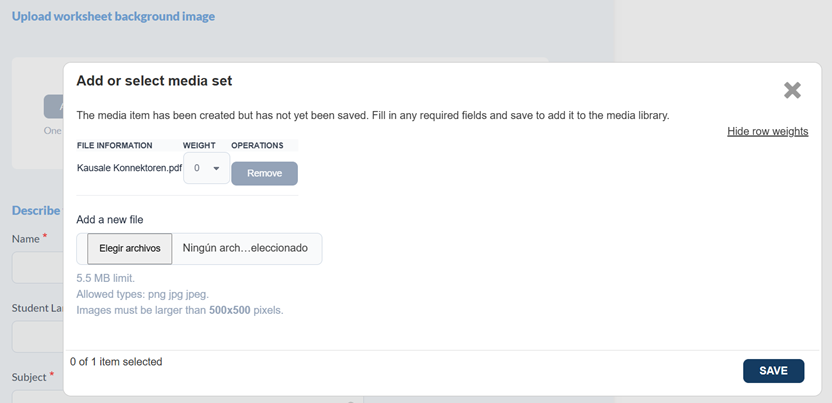Remove the Kausale Konnektoren.pdf file

[x=264, y=173]
